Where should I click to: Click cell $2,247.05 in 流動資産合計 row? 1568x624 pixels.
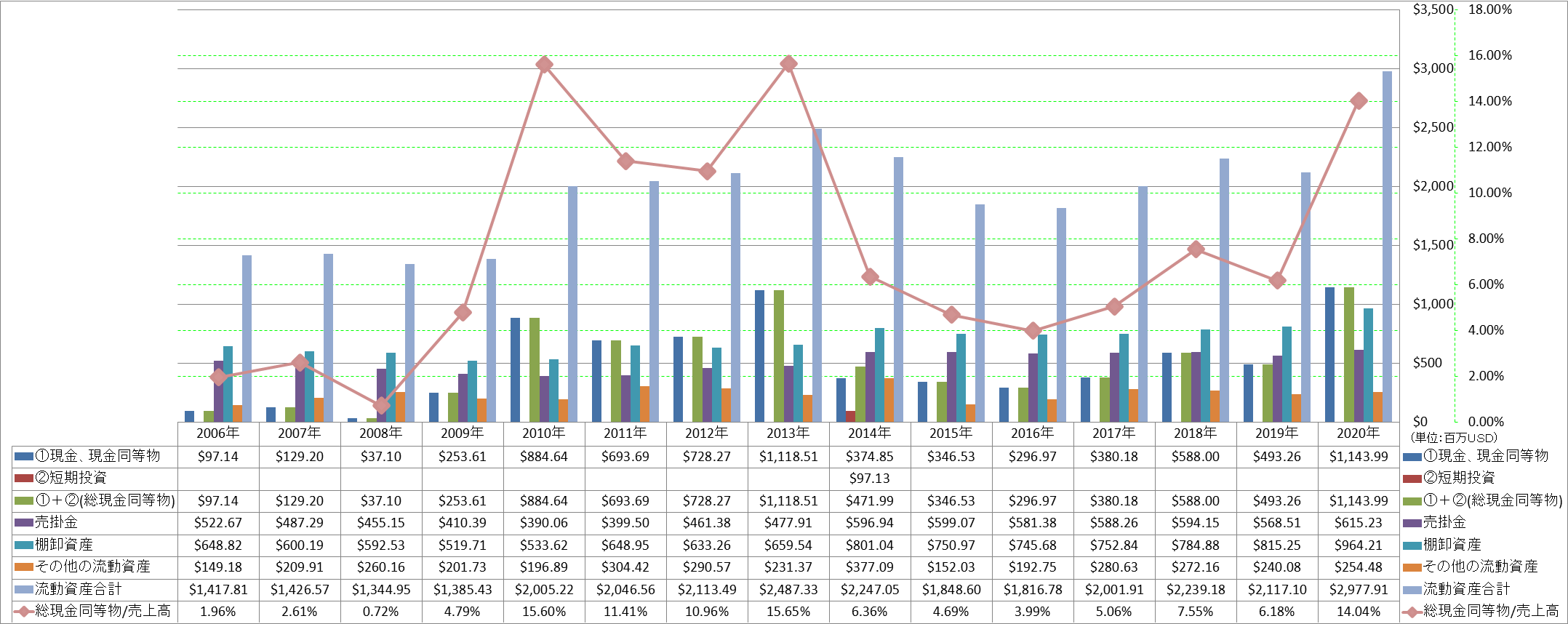(x=870, y=589)
